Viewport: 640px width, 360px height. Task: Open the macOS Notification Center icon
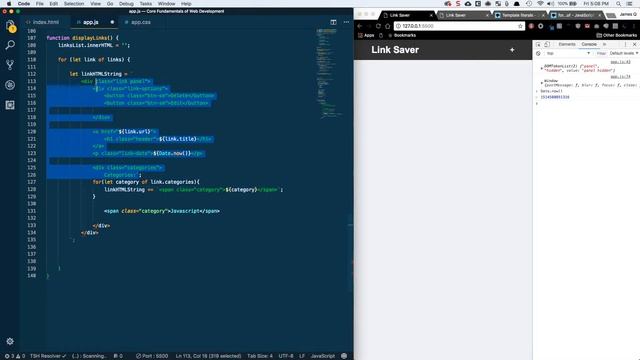click(630, 4)
